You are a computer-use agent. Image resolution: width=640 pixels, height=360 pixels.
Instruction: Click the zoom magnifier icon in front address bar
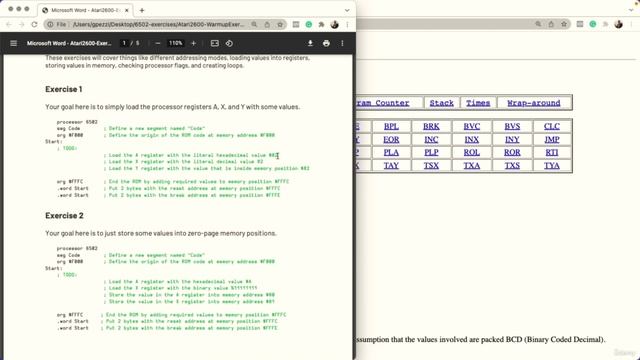pyautogui.click(x=254, y=24)
